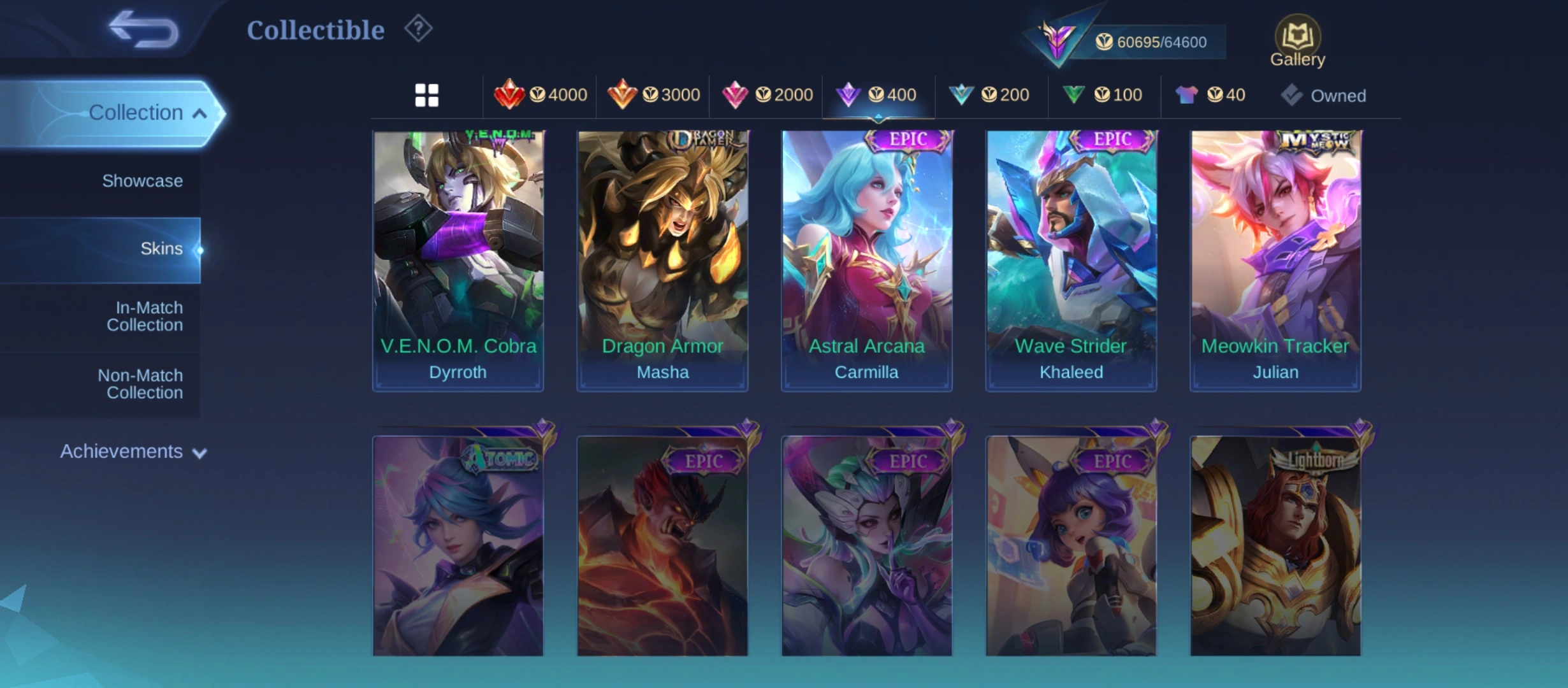1568x688 pixels.
Task: Open the V.E.N.O.M. Cobra Dyrroth skin
Action: (x=458, y=261)
